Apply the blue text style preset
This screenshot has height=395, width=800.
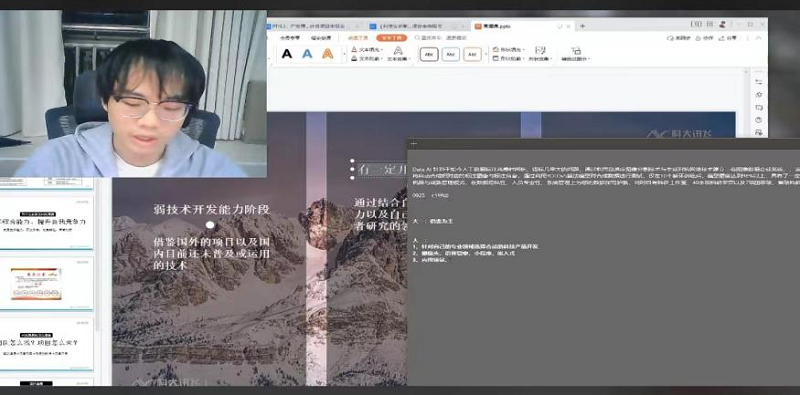[x=307, y=54]
